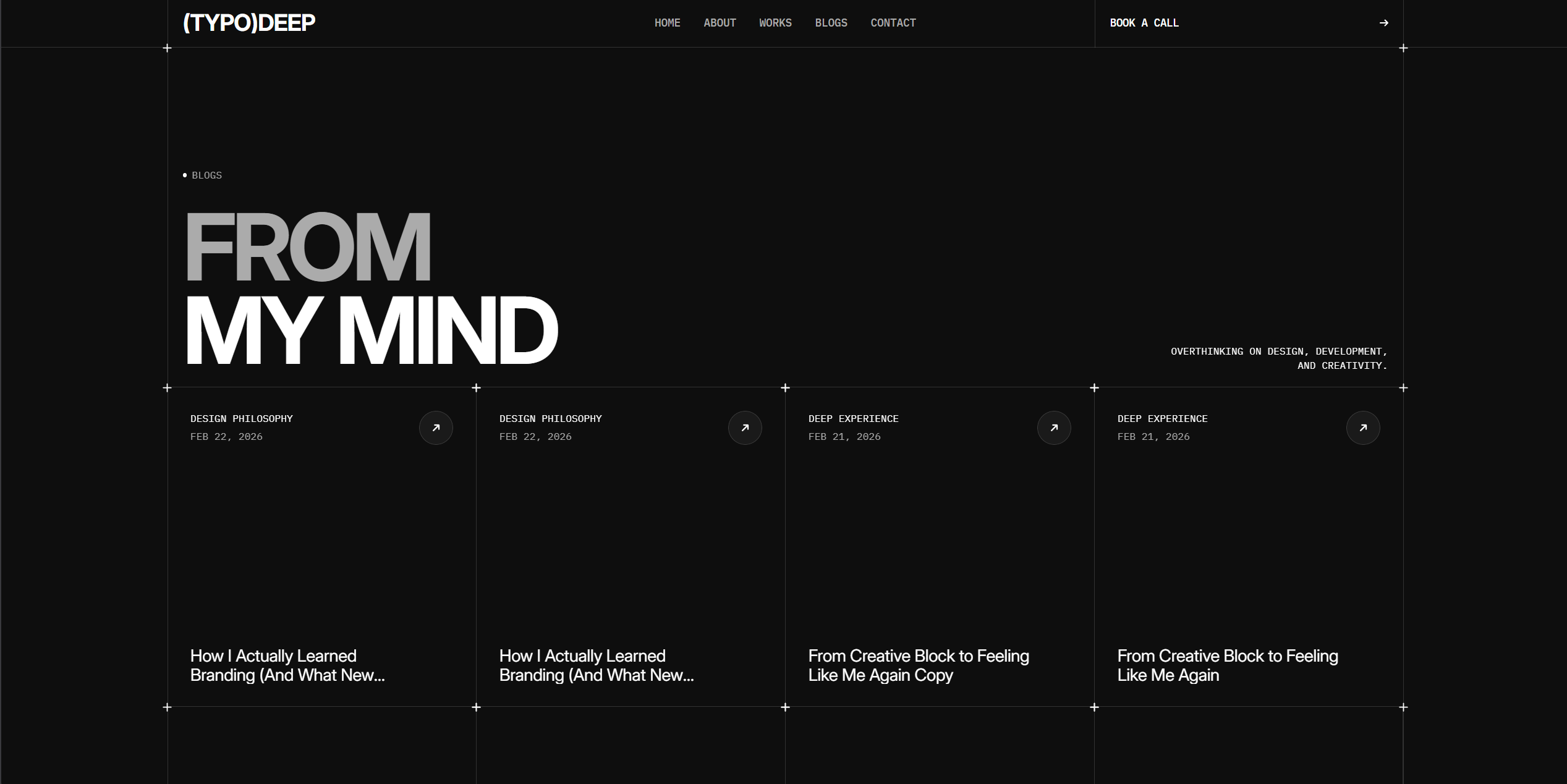This screenshot has width=1567, height=784.
Task: Click 'FEB 21, 2026' on the non-Copy 'Like Me Again' card
Action: [x=1153, y=437]
